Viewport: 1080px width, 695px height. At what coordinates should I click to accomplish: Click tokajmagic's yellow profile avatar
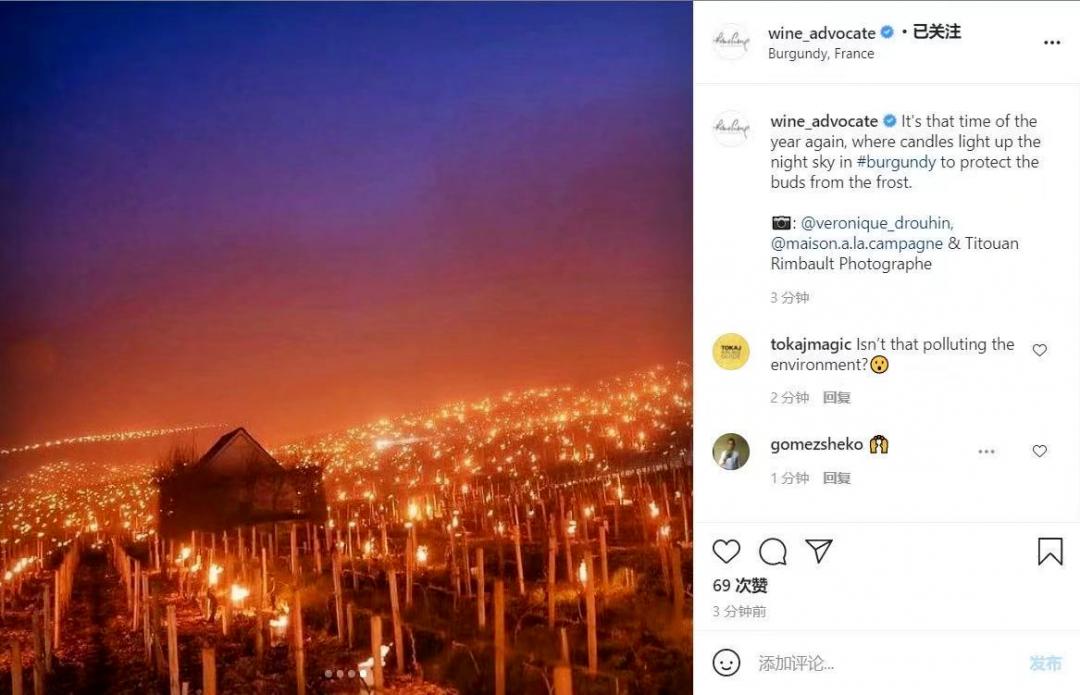(x=731, y=352)
